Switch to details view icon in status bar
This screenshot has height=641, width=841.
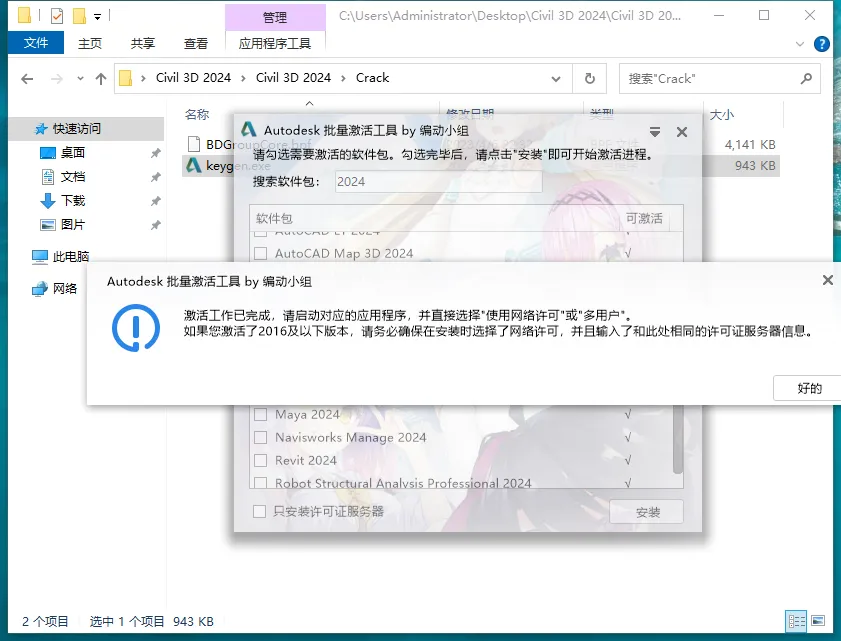coord(796,621)
